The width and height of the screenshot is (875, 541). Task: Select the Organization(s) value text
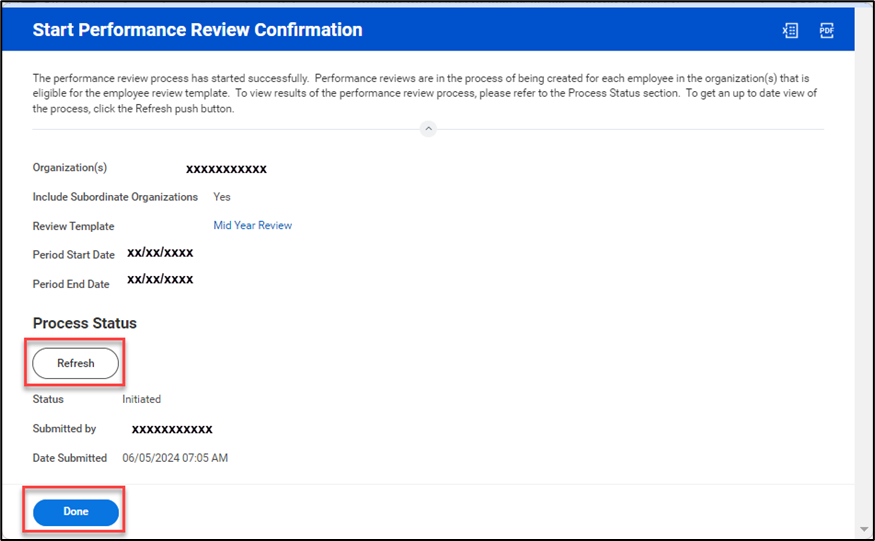(x=226, y=169)
